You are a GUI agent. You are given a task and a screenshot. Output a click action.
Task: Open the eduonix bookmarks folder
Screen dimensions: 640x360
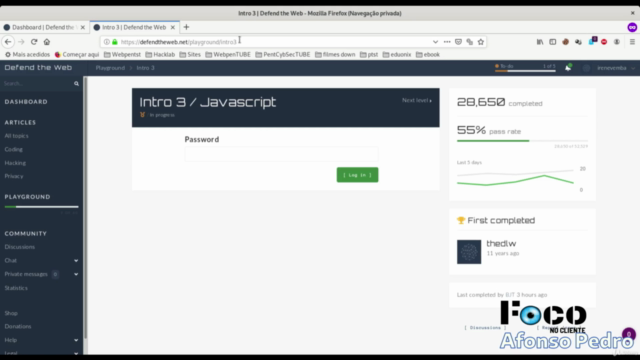pyautogui.click(x=397, y=54)
